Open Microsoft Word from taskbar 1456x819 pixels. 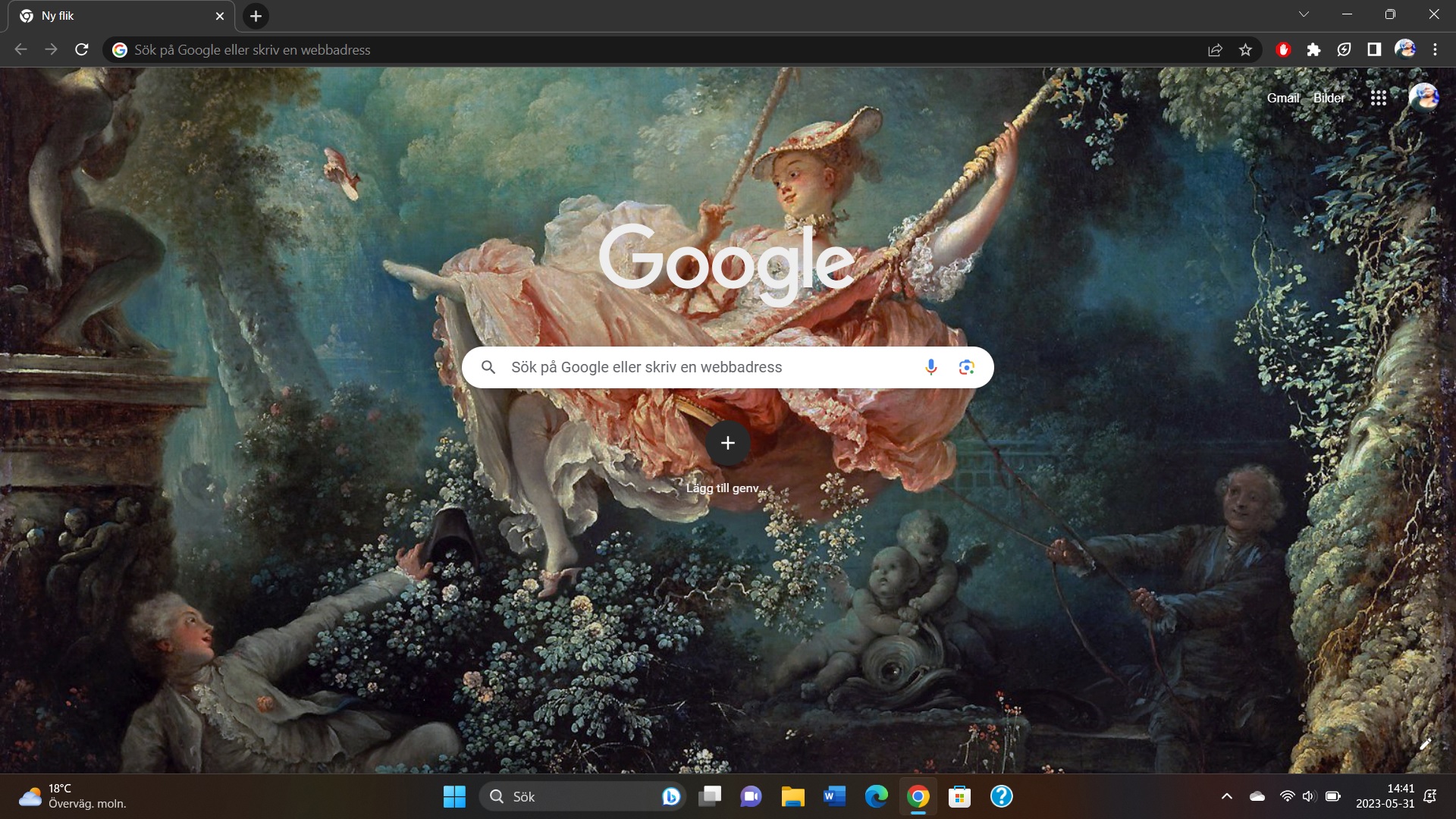(x=834, y=796)
